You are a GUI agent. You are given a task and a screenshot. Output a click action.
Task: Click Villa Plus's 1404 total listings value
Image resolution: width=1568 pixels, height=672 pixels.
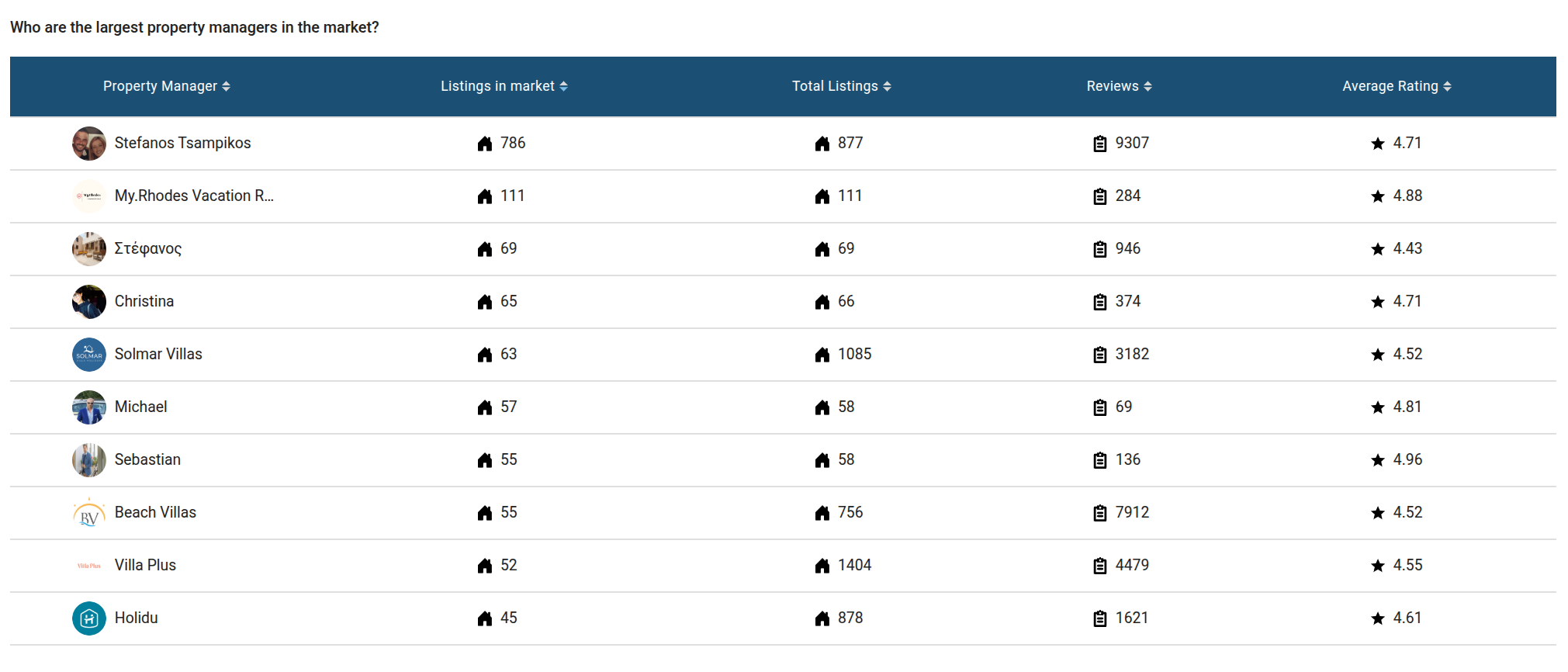point(855,565)
